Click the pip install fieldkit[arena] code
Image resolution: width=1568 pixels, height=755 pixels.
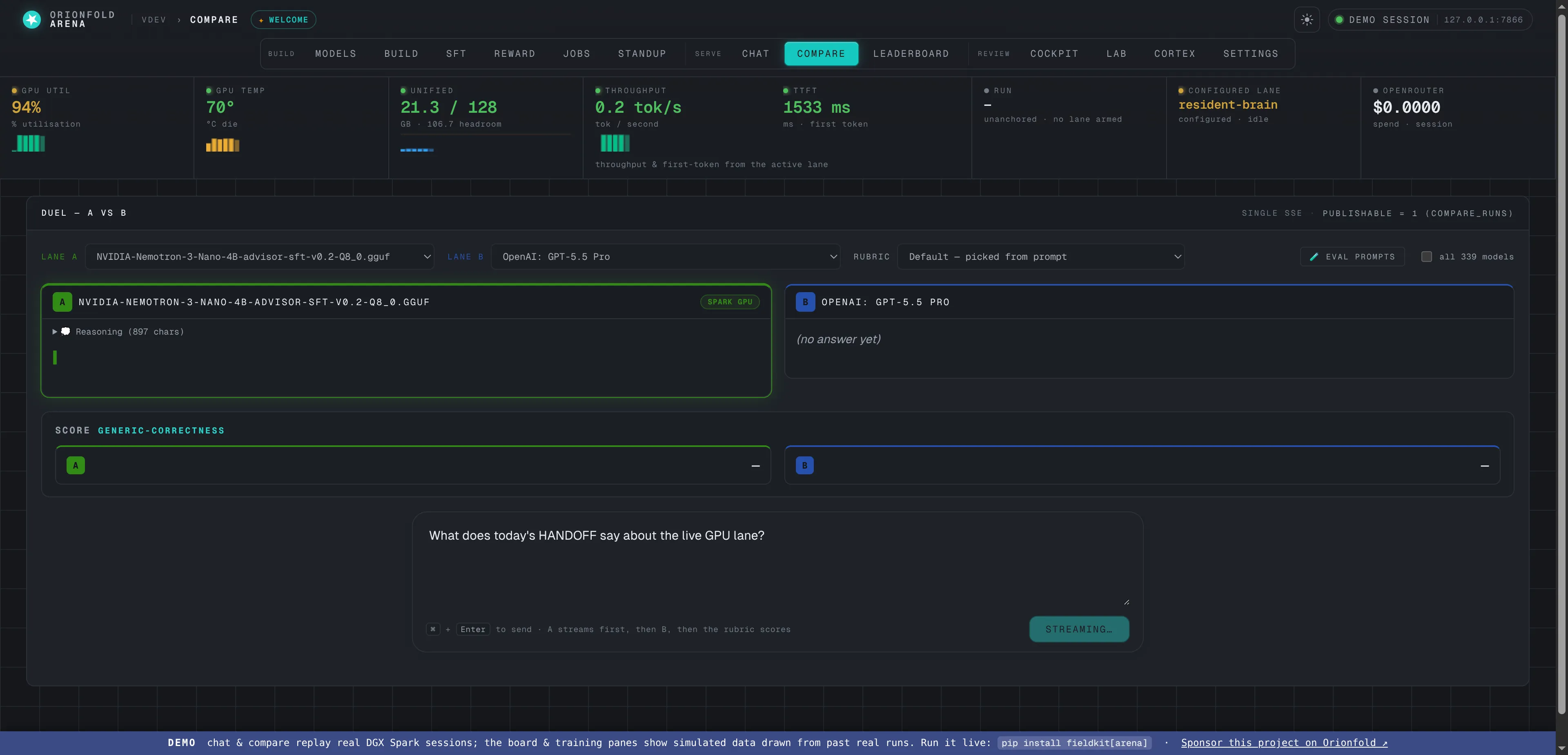pos(1074,743)
